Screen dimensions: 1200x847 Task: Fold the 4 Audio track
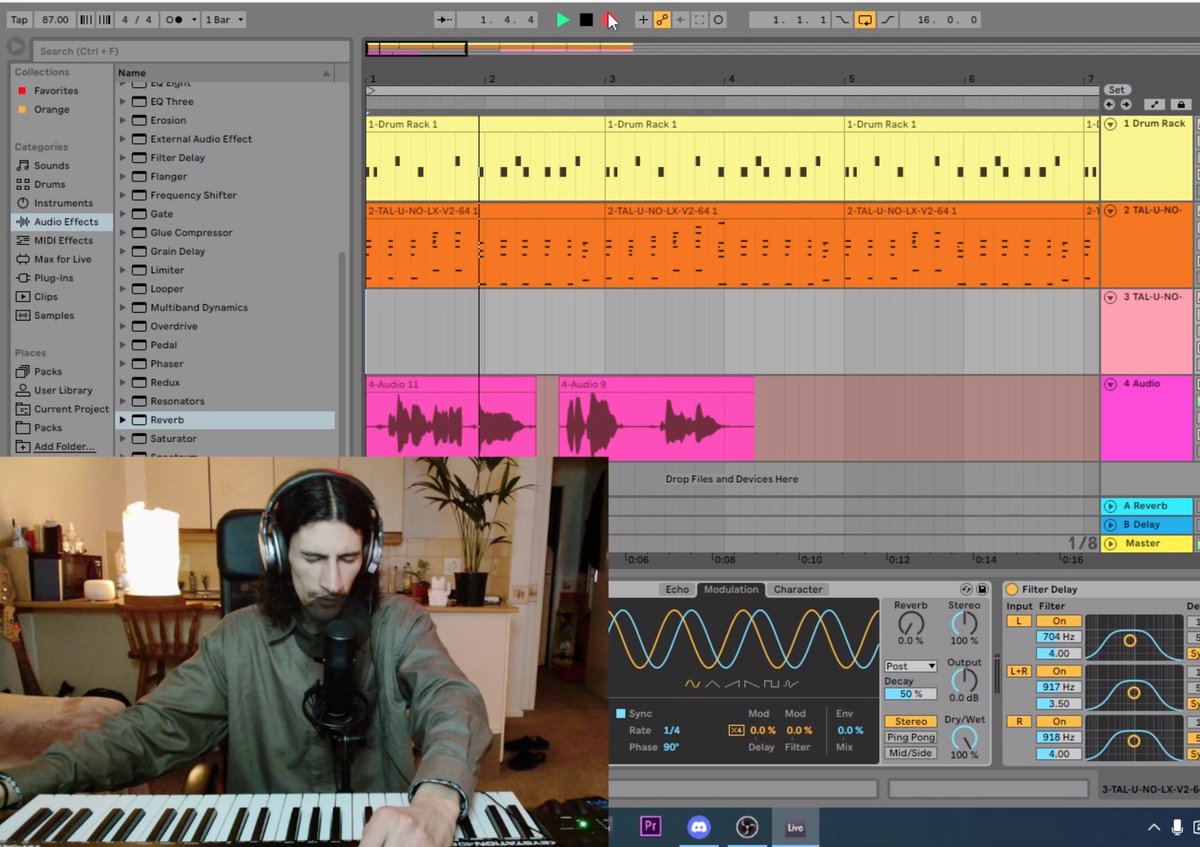click(x=1110, y=384)
